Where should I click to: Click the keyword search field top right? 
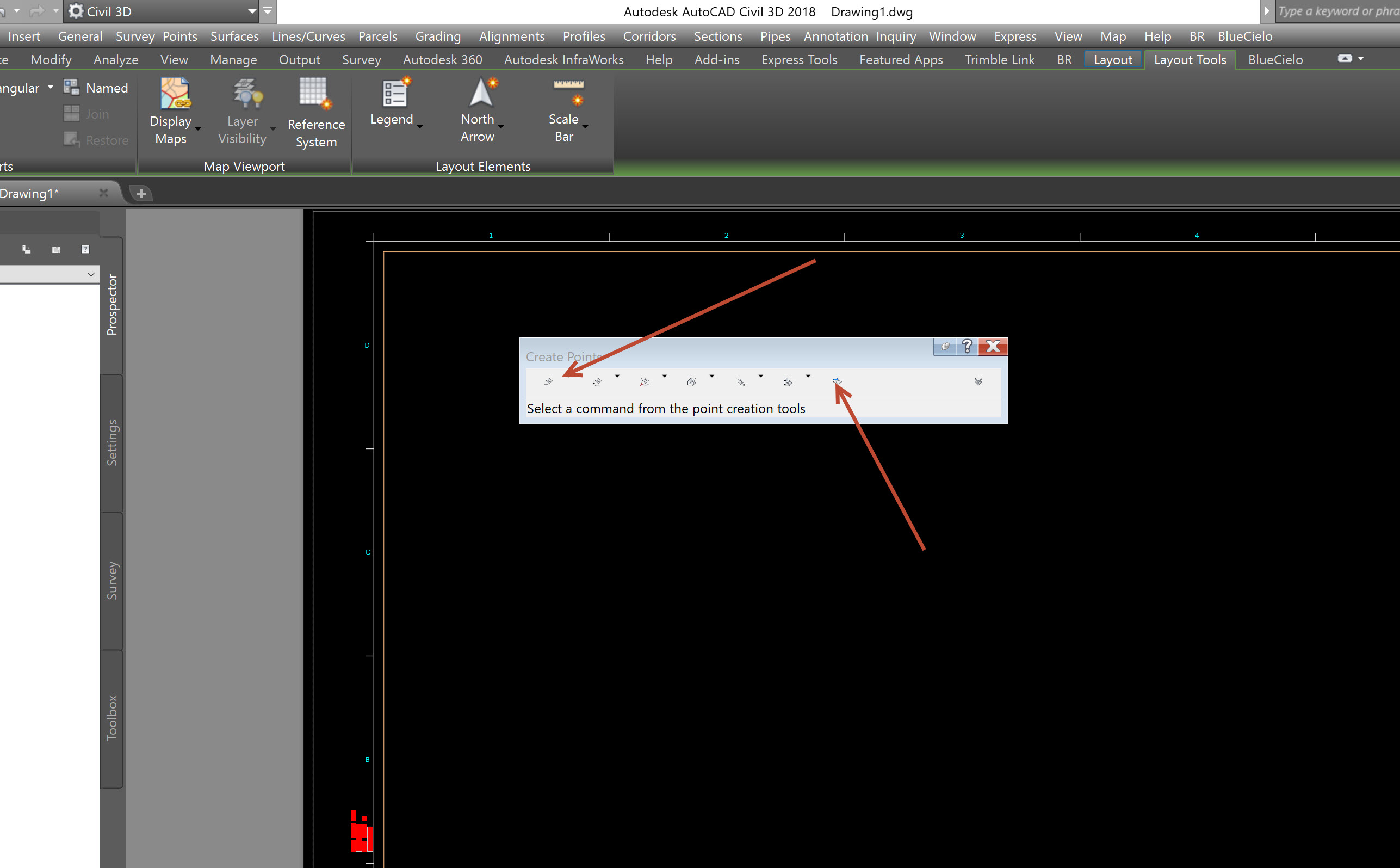pos(1337,10)
